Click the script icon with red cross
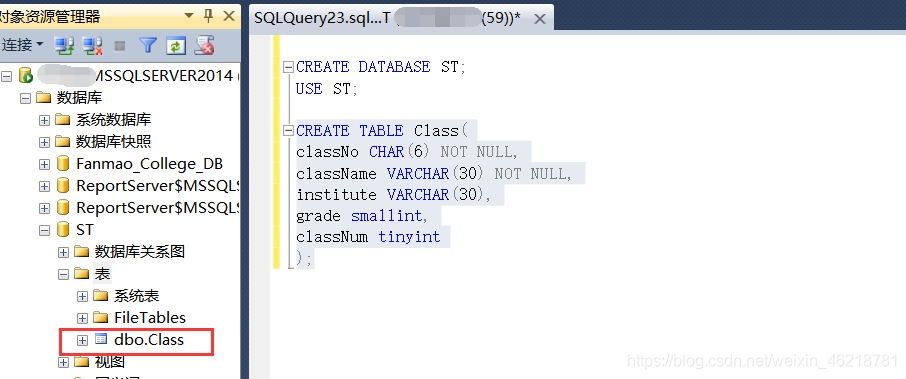Viewport: 906px width, 379px height. click(x=205, y=45)
